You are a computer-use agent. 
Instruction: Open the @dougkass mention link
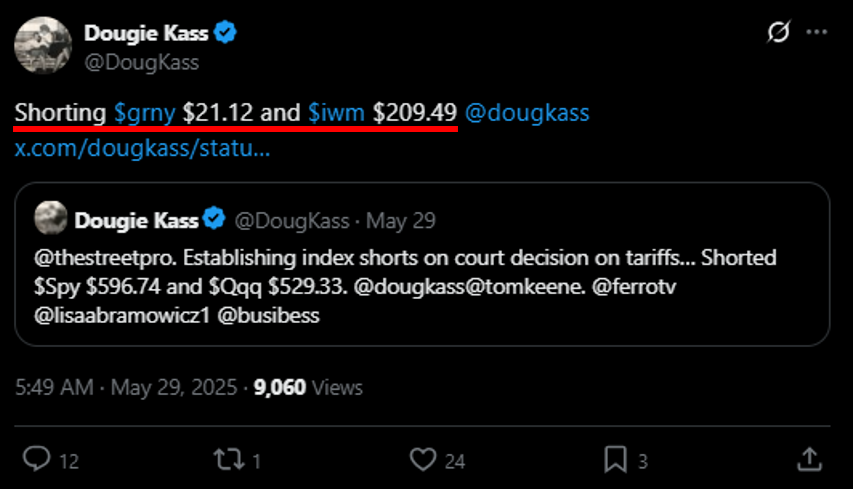click(x=527, y=113)
